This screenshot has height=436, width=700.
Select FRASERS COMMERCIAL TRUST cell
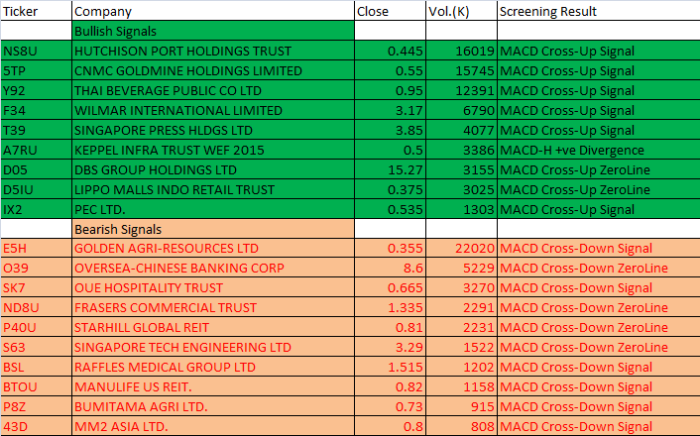click(x=213, y=307)
